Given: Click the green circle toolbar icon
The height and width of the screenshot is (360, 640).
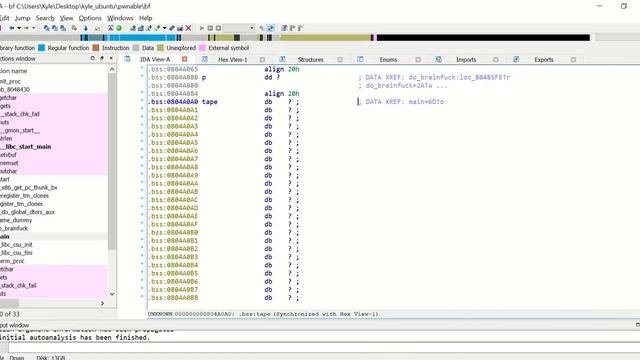Looking at the screenshot, I should click(x=119, y=28).
